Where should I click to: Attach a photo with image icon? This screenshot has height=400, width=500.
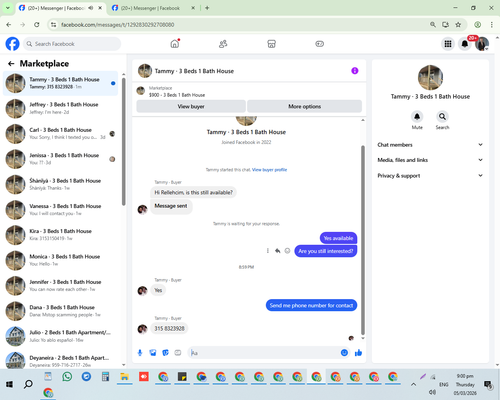(153, 353)
